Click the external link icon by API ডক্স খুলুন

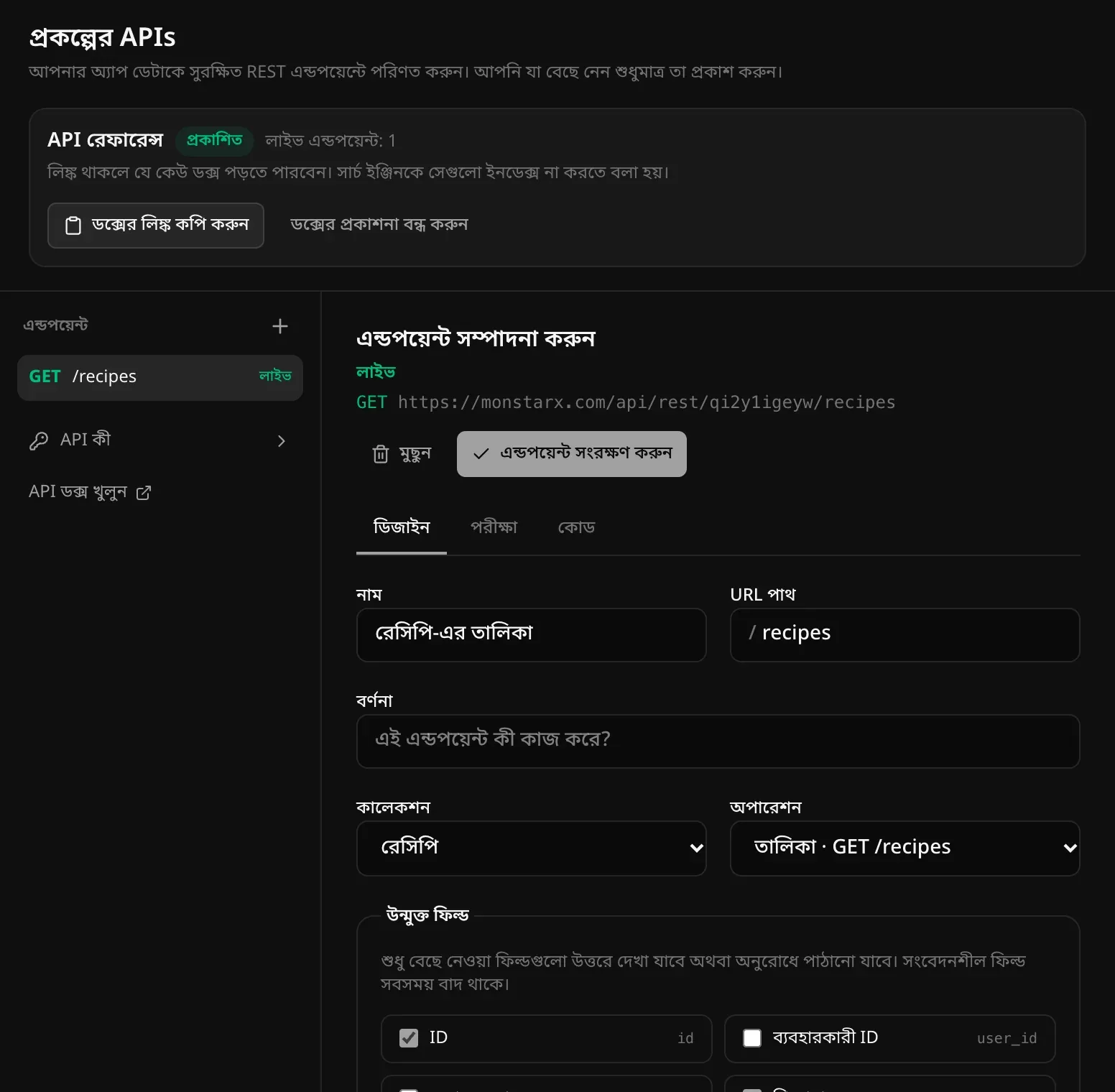click(x=144, y=493)
